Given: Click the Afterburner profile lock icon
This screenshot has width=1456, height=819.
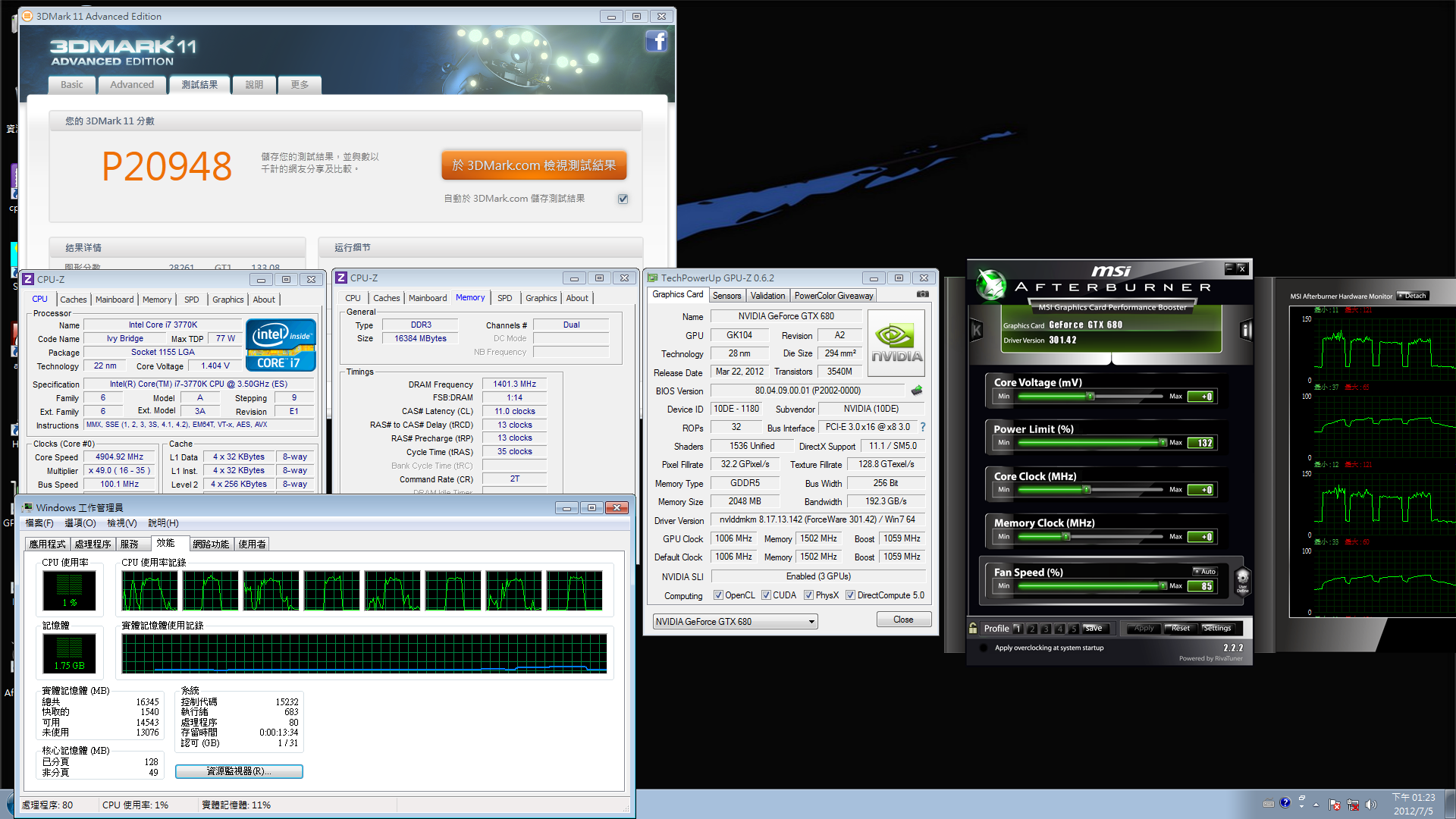Looking at the screenshot, I should 973,628.
